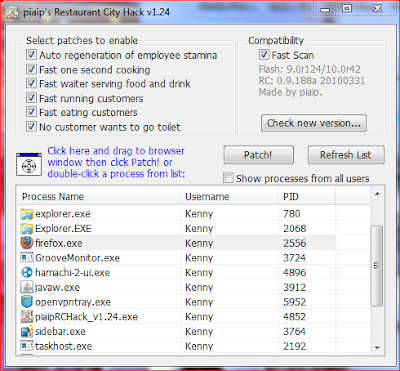This screenshot has width=400, height=371.
Task: Select openvpntray.exe in the process list
Action: [73, 302]
